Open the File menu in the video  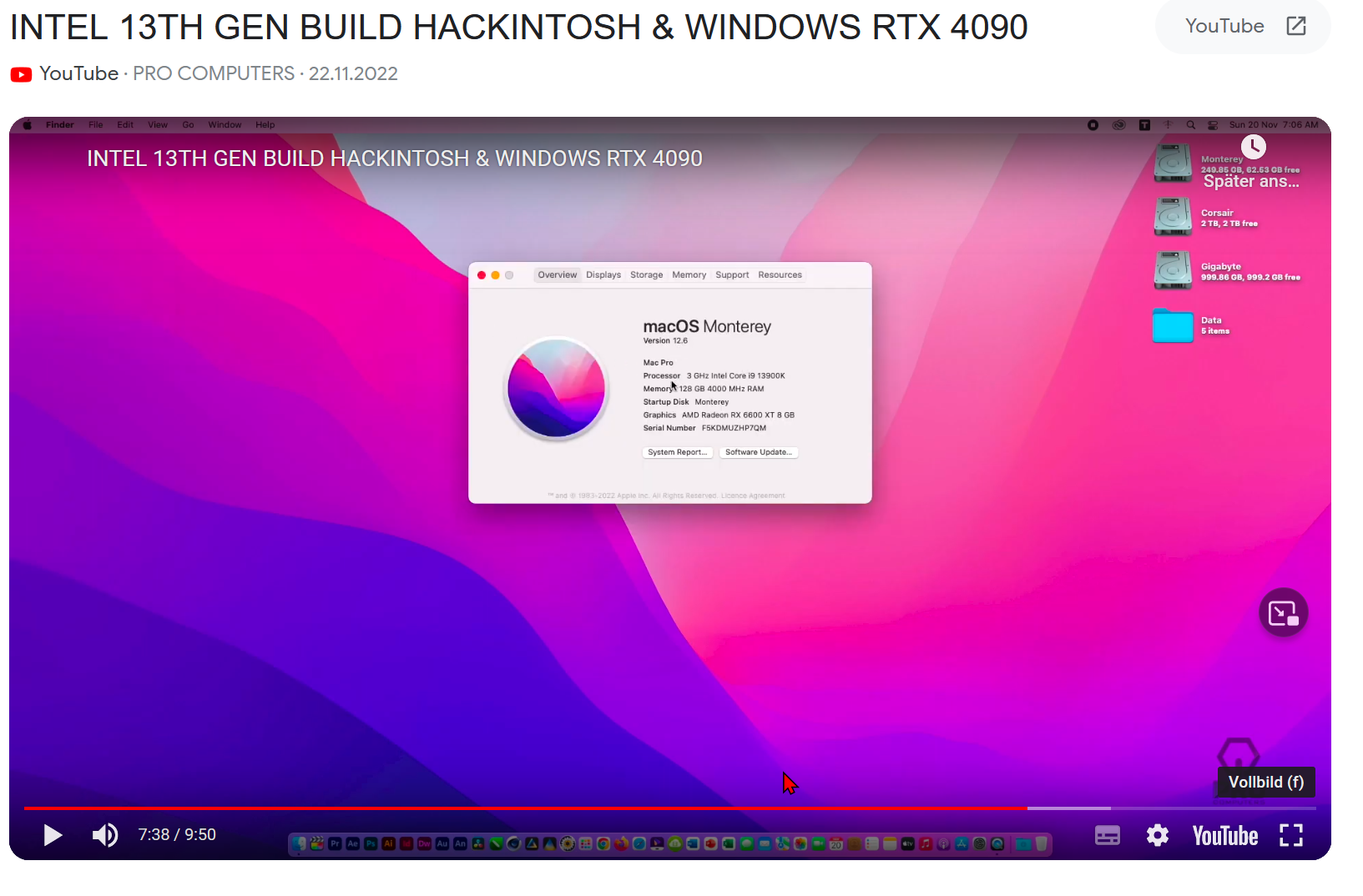click(x=96, y=125)
